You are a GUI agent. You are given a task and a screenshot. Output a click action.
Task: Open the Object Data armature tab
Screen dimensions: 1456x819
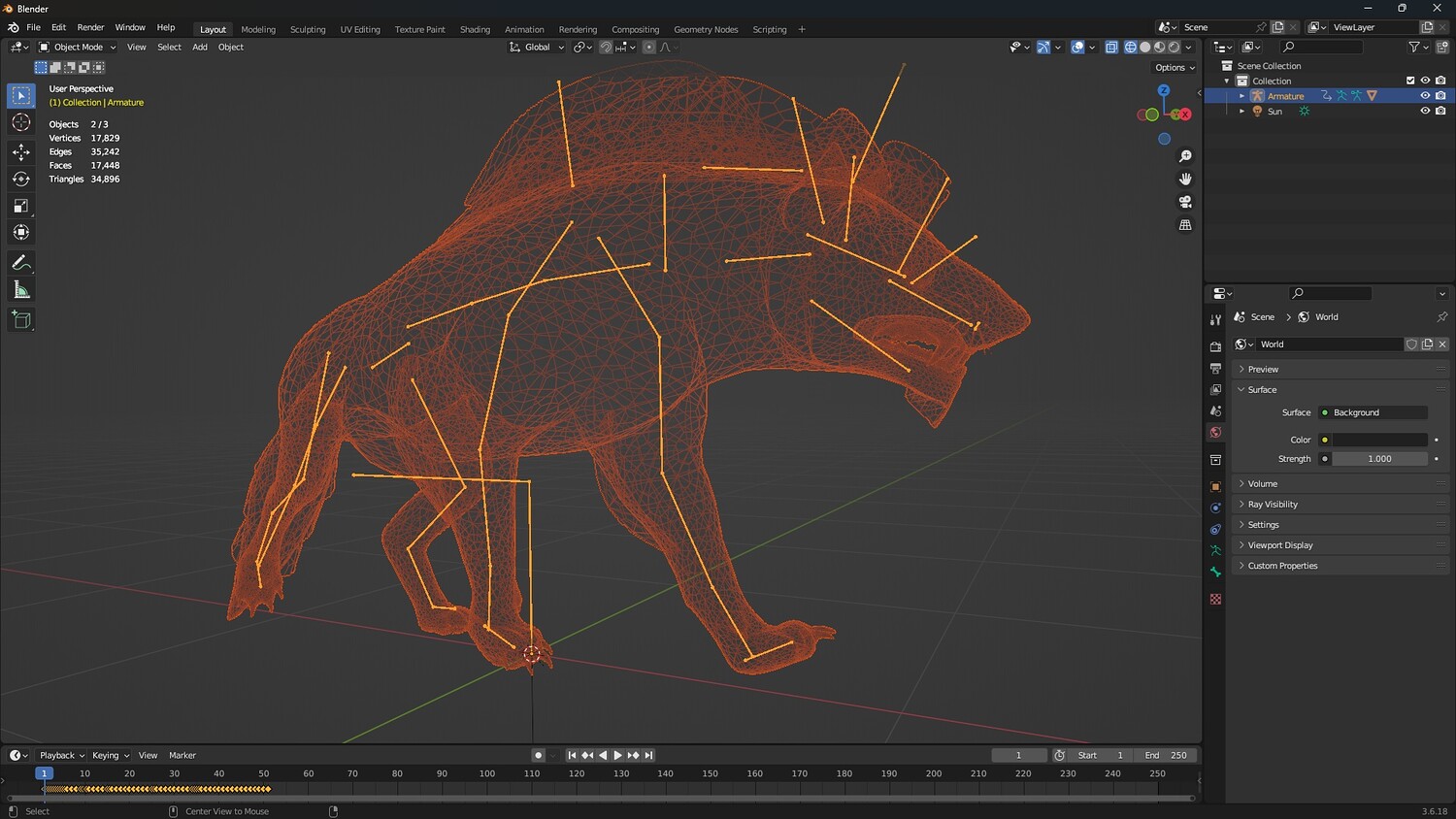[1215, 550]
